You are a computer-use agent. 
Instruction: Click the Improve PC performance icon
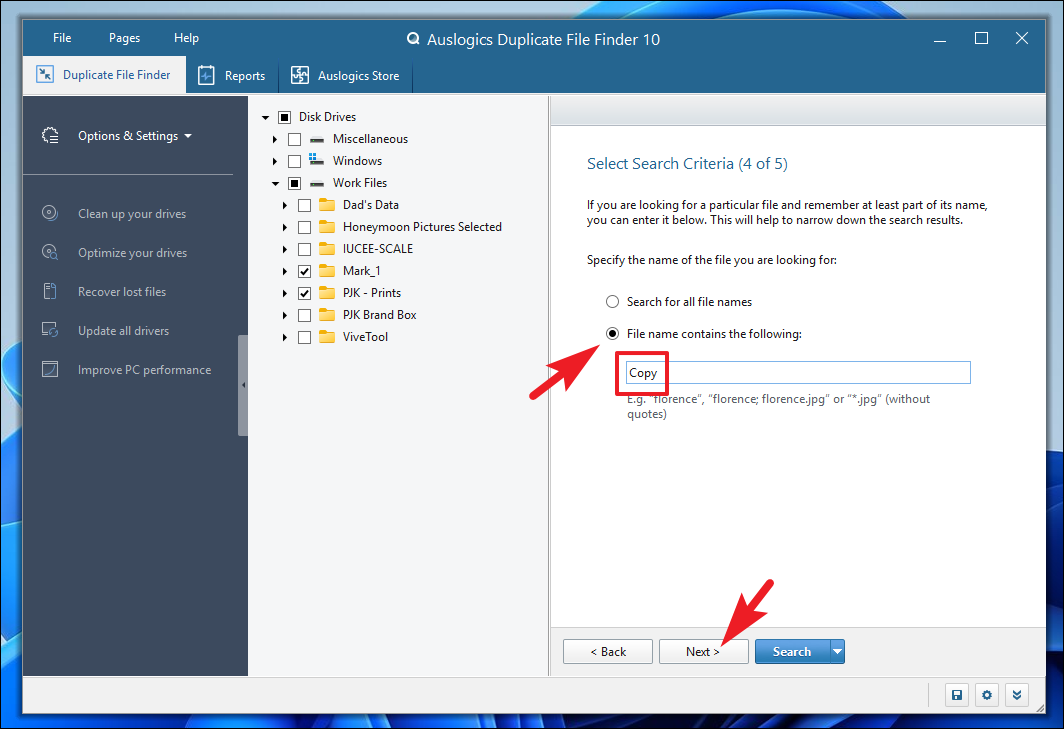(50, 369)
